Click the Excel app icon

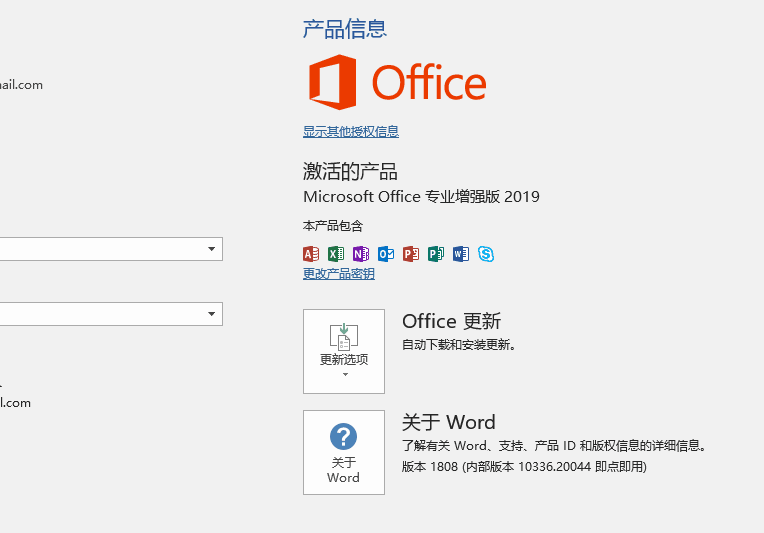click(x=336, y=254)
